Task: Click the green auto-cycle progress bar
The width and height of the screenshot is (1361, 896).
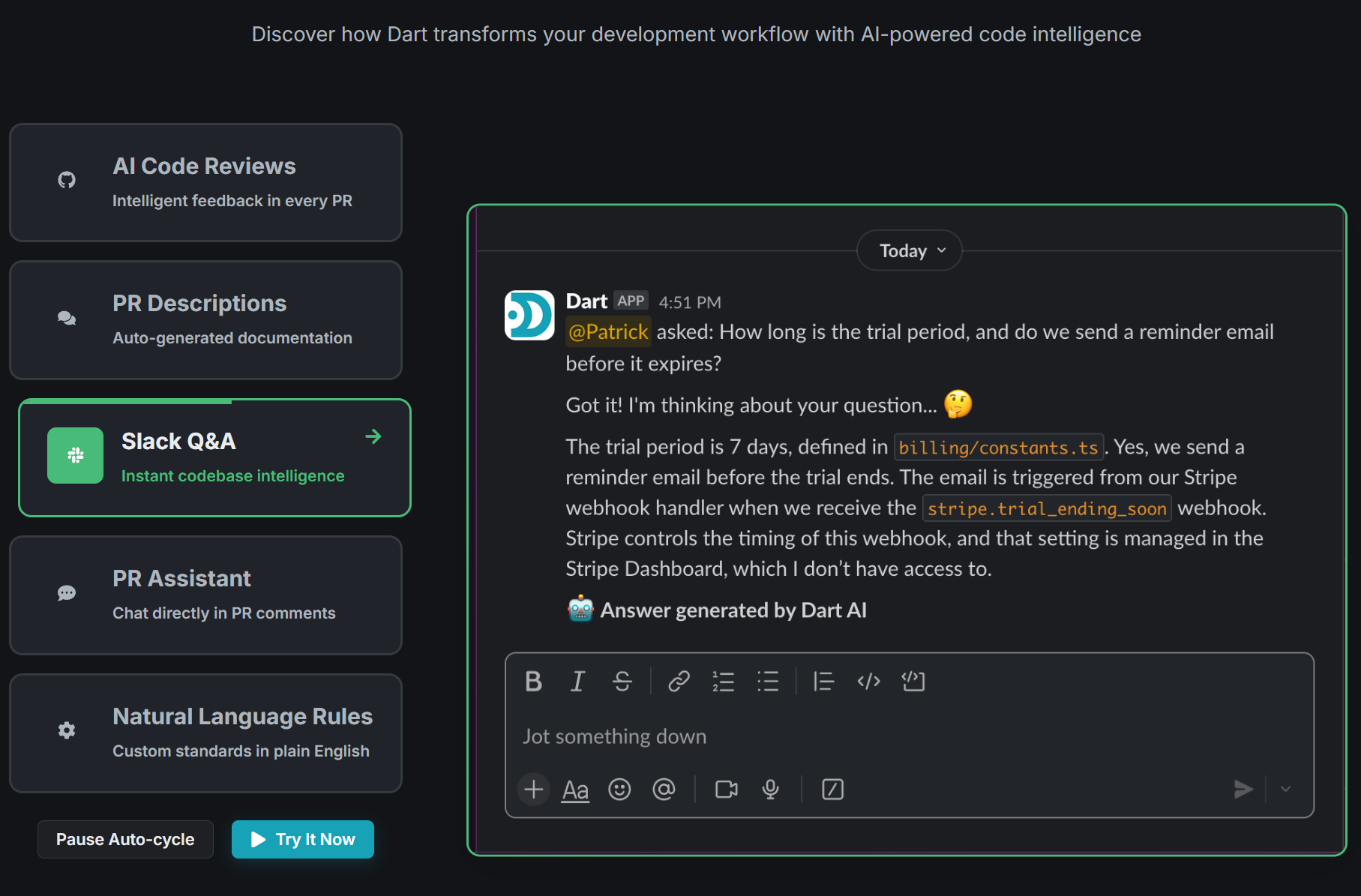Action: pos(127,402)
